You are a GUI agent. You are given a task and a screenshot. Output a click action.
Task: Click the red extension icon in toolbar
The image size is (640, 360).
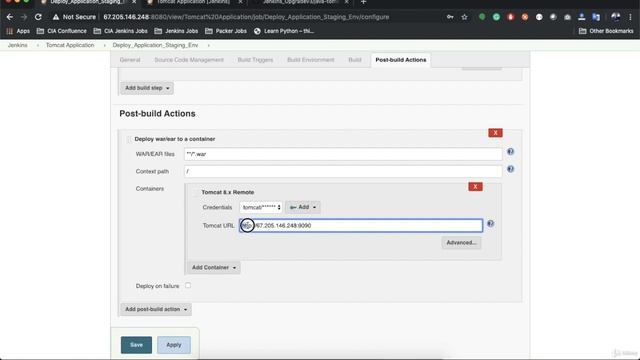(x=511, y=17)
